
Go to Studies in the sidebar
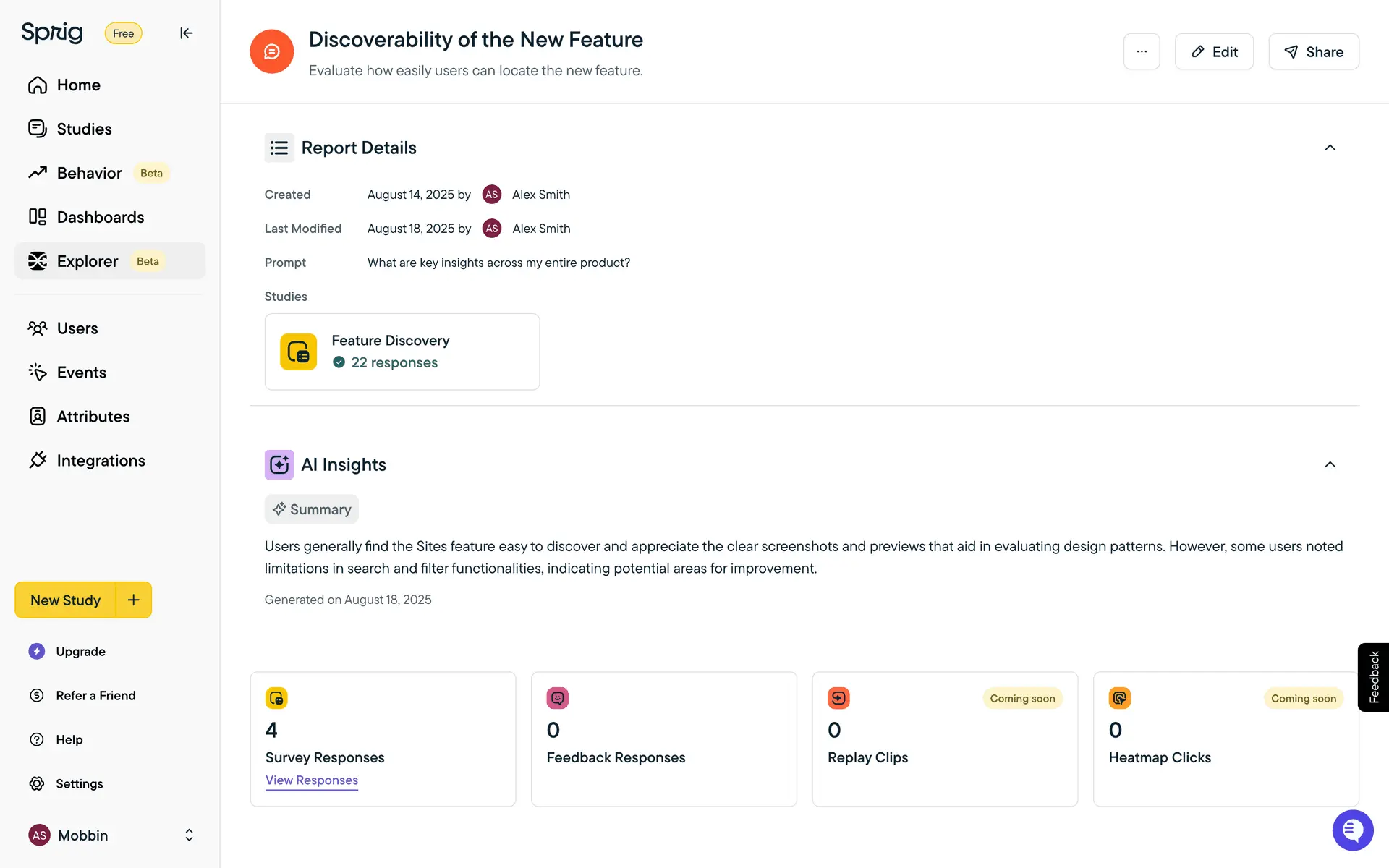(84, 129)
